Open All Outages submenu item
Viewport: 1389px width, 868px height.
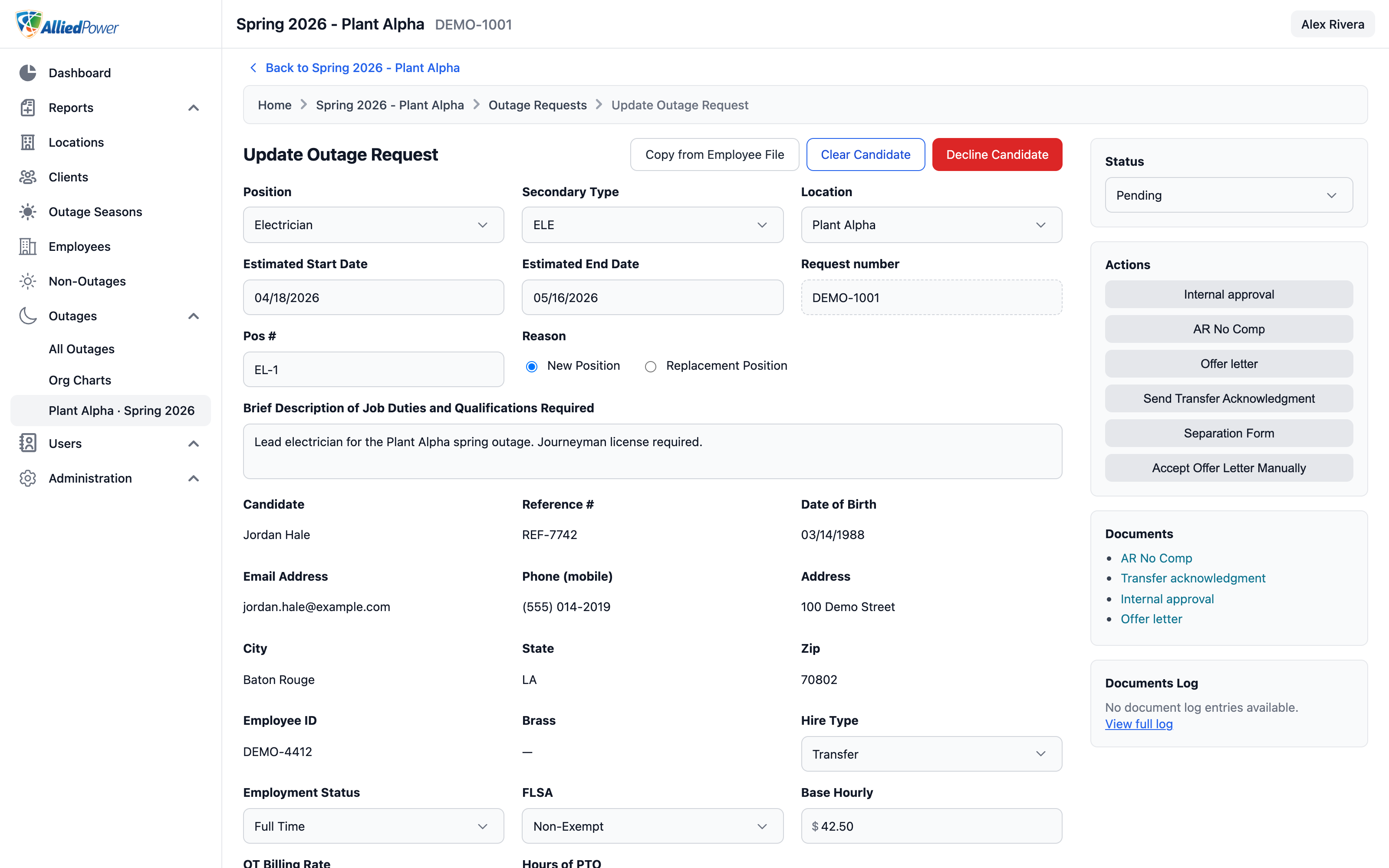(111, 349)
